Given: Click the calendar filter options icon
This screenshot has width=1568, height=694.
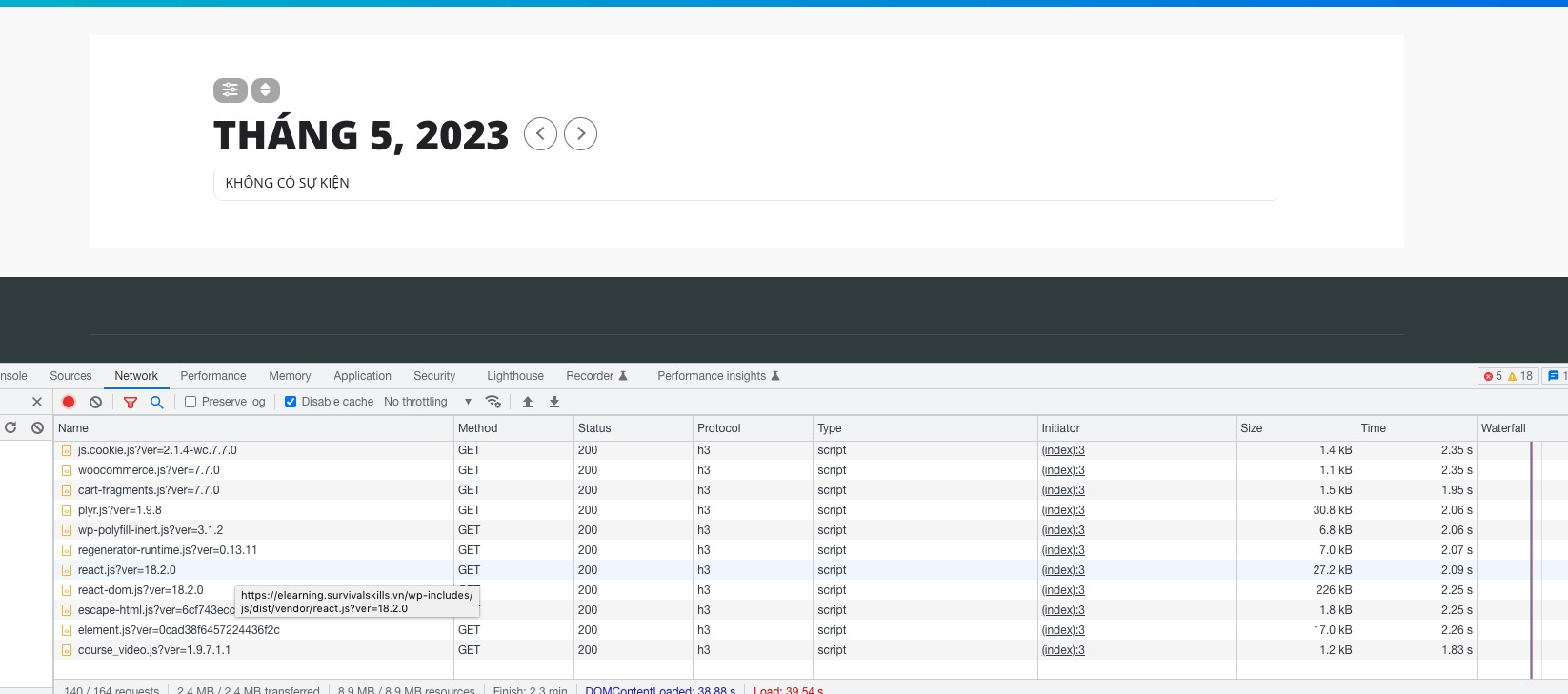Looking at the screenshot, I should click(x=230, y=90).
